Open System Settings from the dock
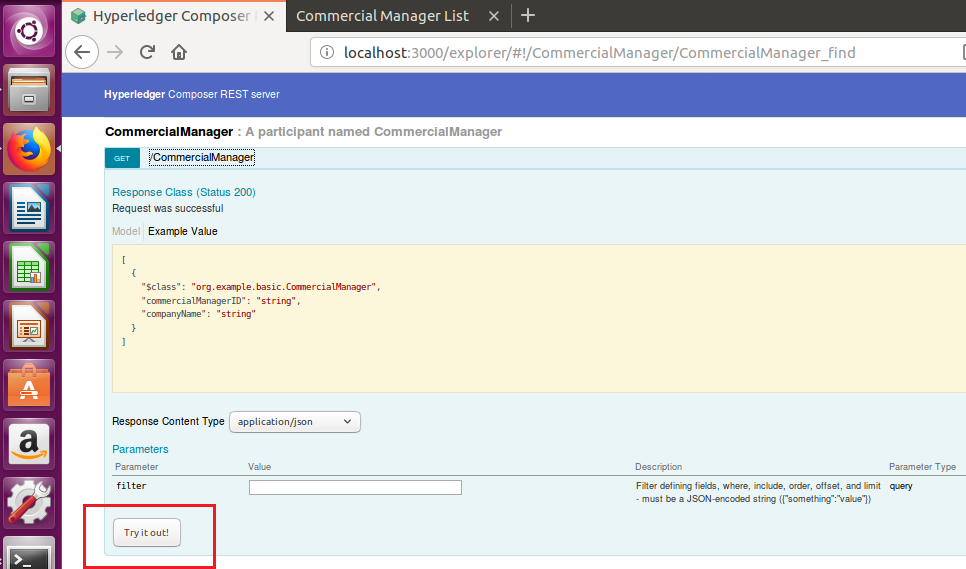Image resolution: width=966 pixels, height=569 pixels. point(29,504)
